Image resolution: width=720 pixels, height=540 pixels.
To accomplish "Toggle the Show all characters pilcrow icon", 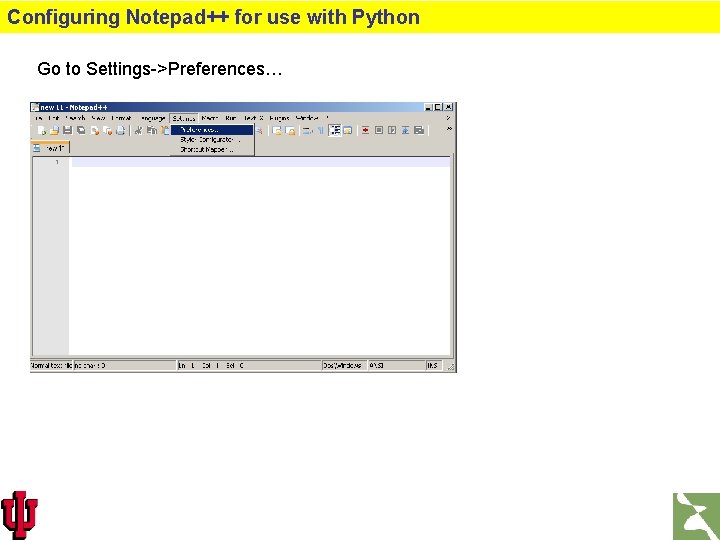I will (321, 130).
